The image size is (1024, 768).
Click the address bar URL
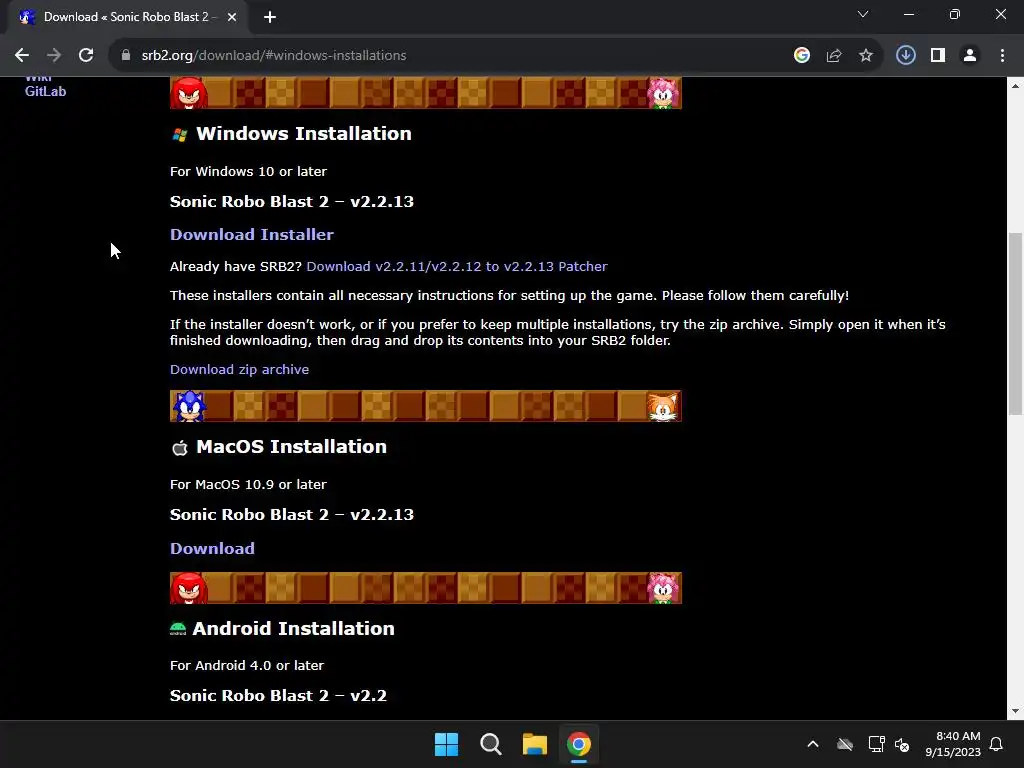point(274,56)
